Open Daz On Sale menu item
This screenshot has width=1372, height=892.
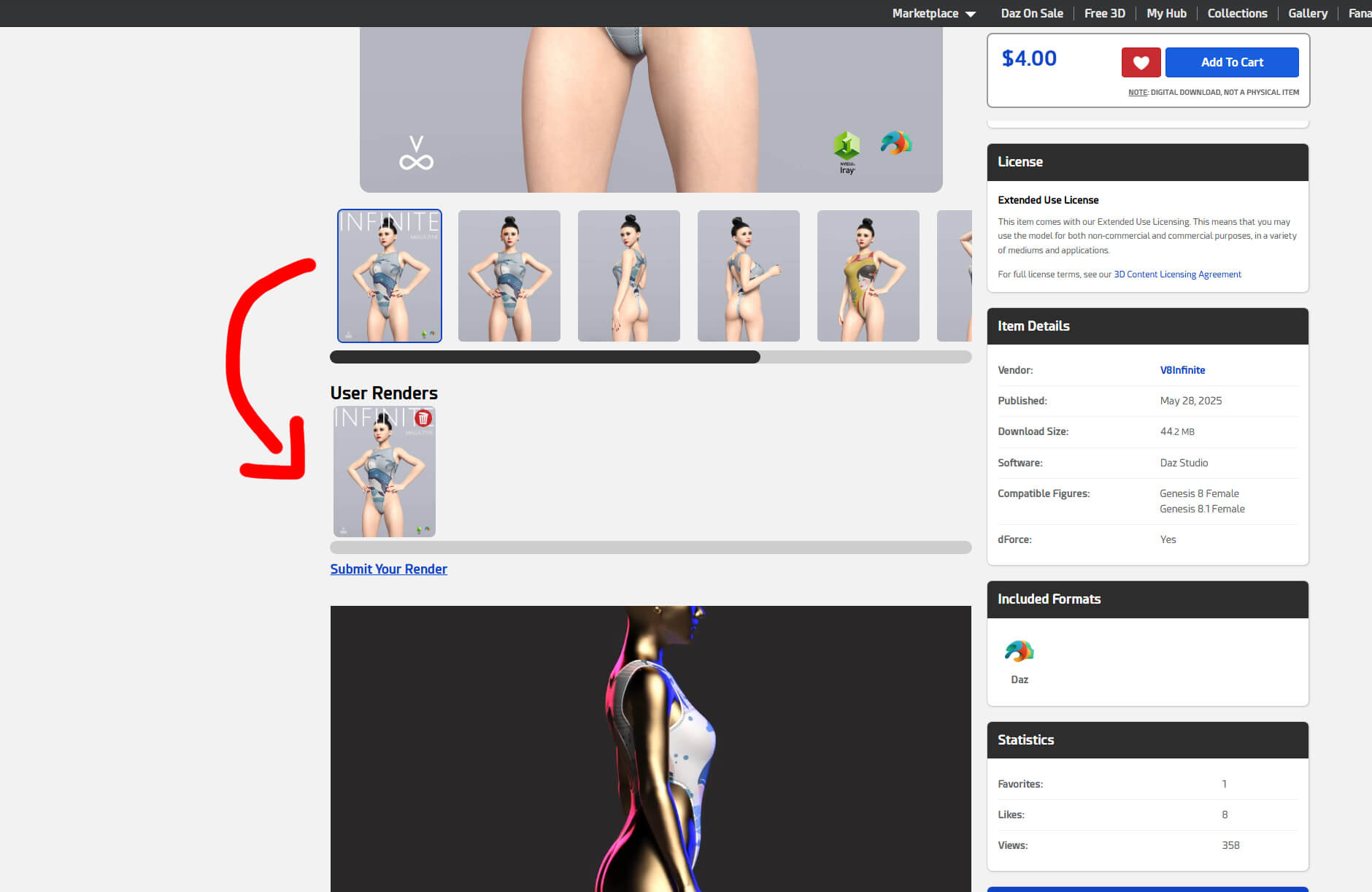1032,13
